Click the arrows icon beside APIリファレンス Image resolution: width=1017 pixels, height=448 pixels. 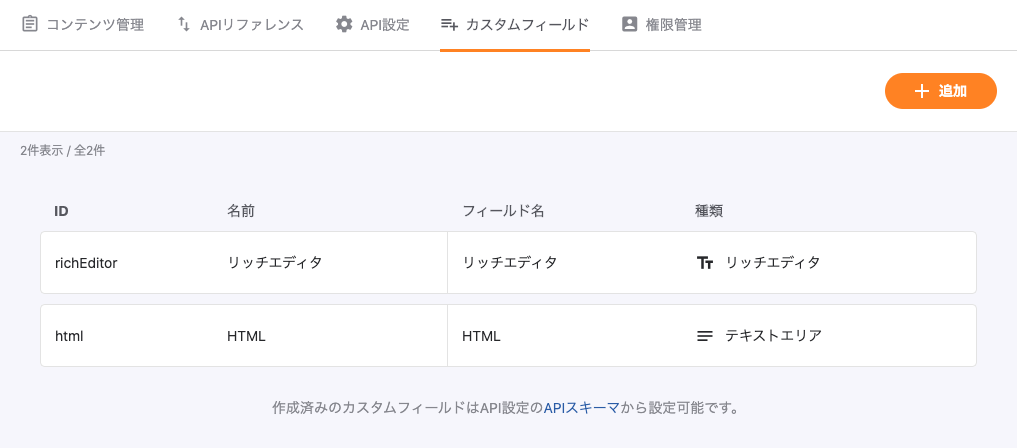point(184,24)
